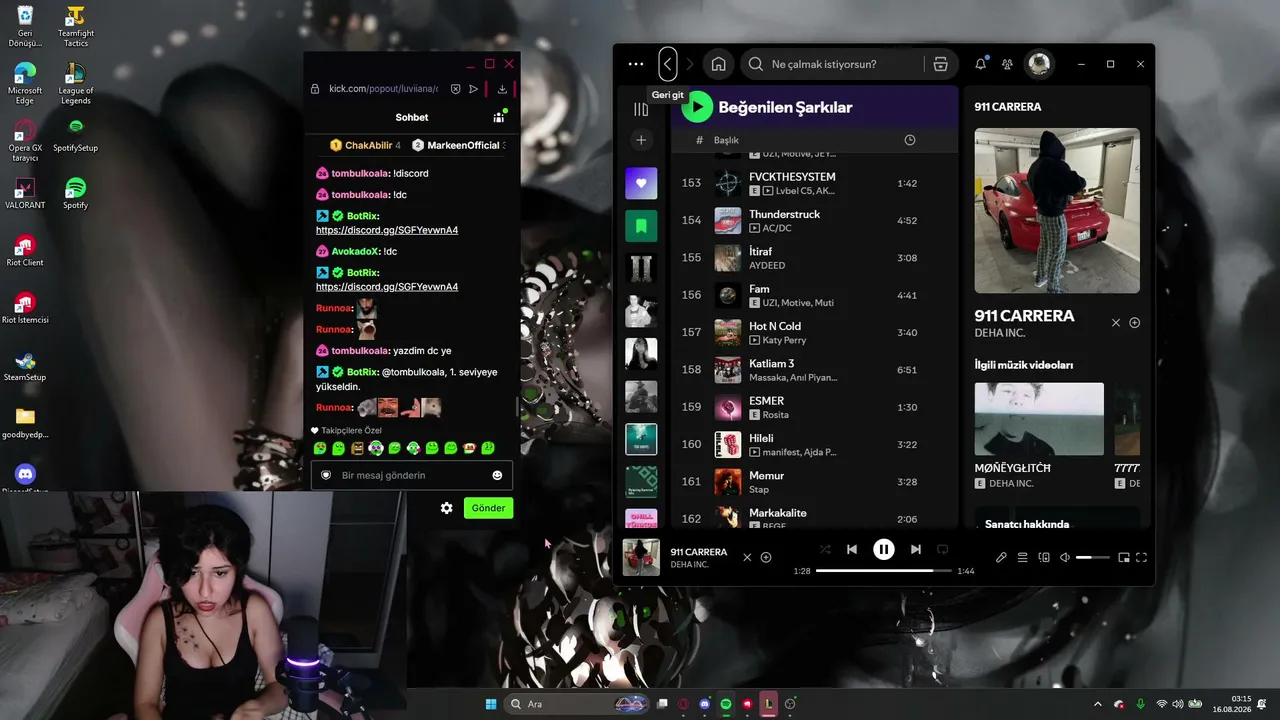Sort the song list by the Başlık column
1280x720 pixels.
click(x=726, y=140)
